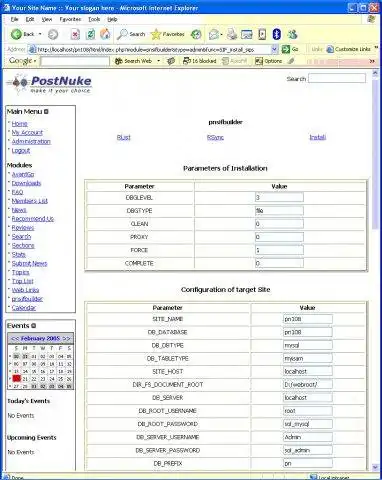Viewport: 382px width, 480px height.
Task: Open the My Account link
Action: (x=27, y=132)
